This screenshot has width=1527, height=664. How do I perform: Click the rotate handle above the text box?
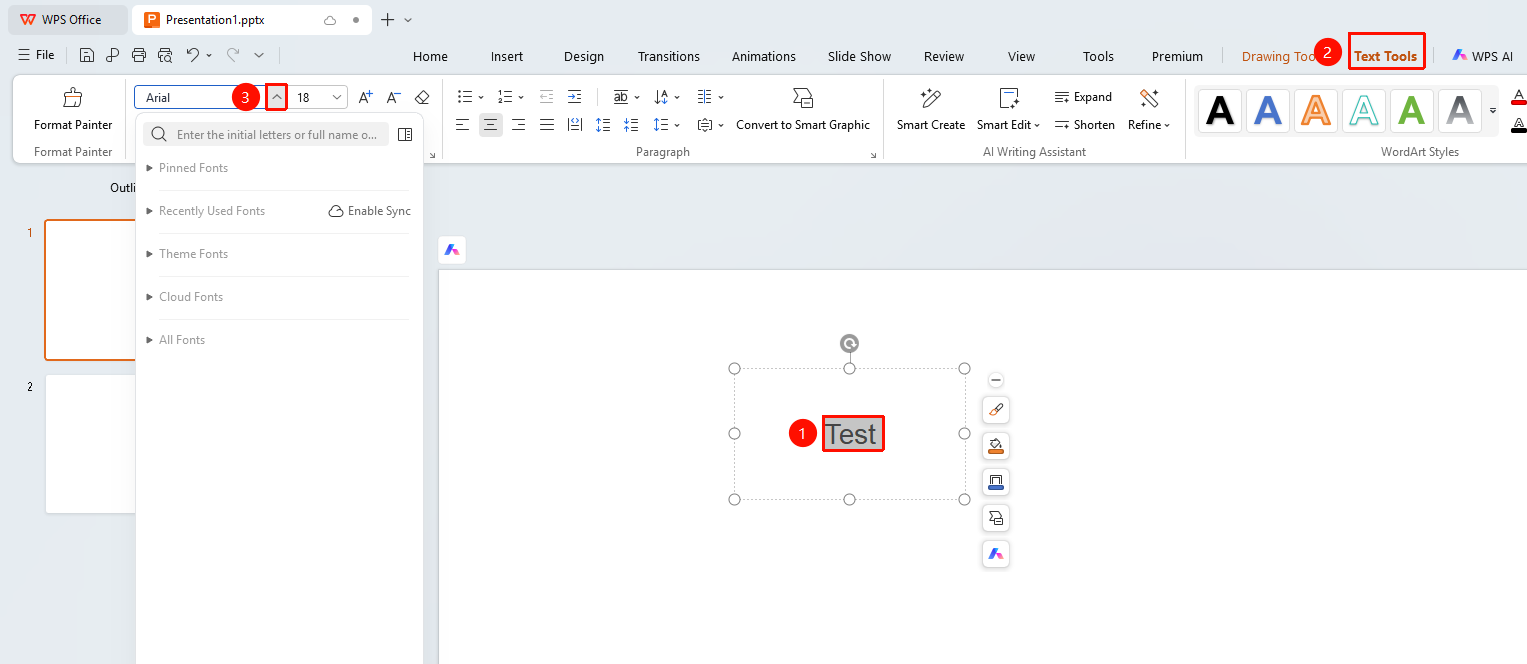coord(849,344)
